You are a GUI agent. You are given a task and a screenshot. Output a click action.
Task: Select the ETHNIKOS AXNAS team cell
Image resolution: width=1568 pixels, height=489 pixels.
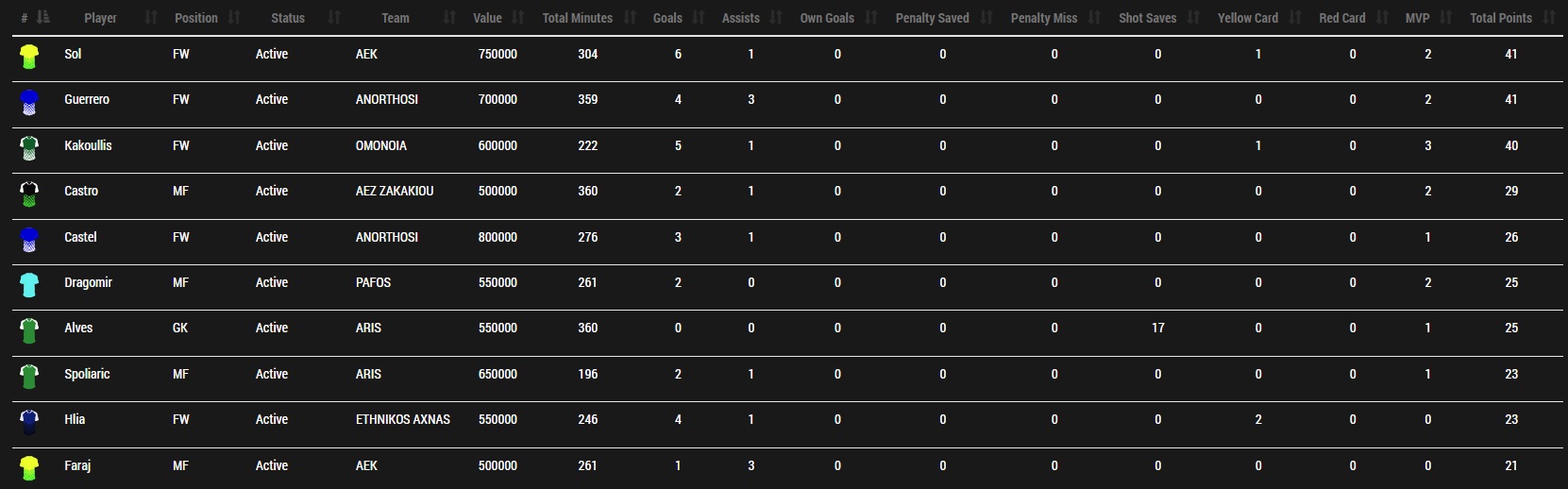click(403, 419)
